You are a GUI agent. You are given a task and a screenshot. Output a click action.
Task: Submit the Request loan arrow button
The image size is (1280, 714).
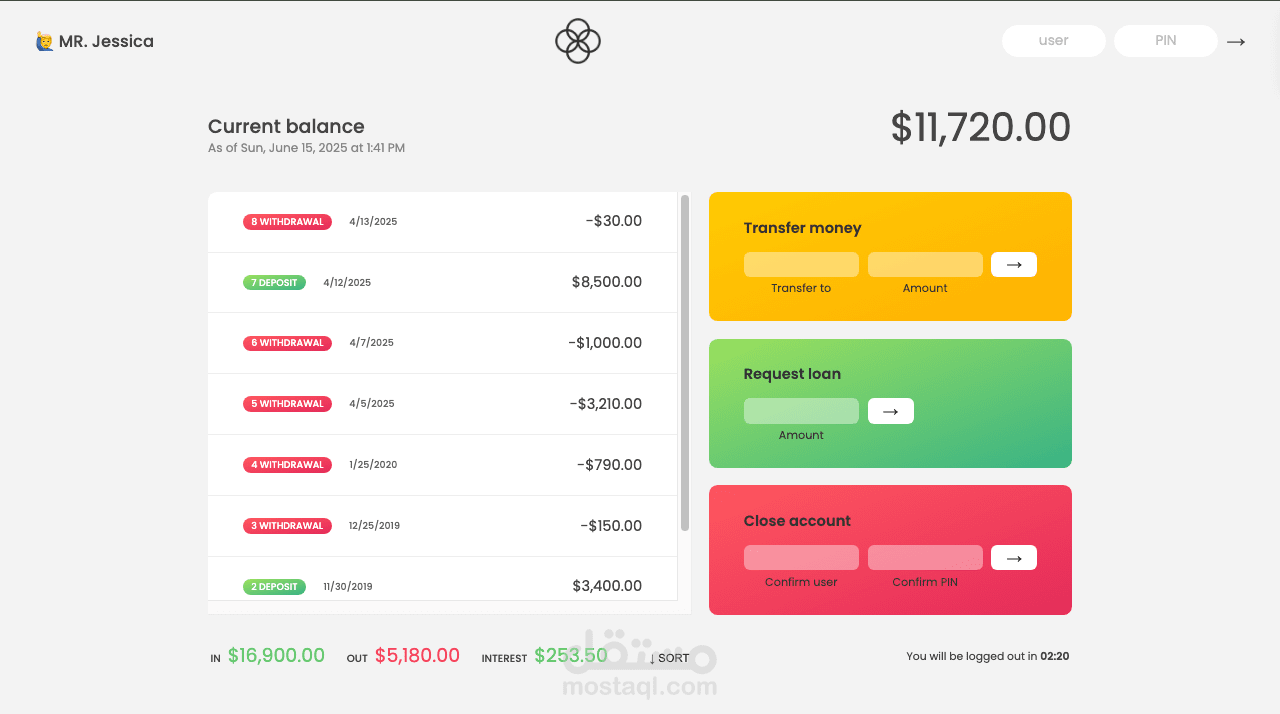point(891,411)
